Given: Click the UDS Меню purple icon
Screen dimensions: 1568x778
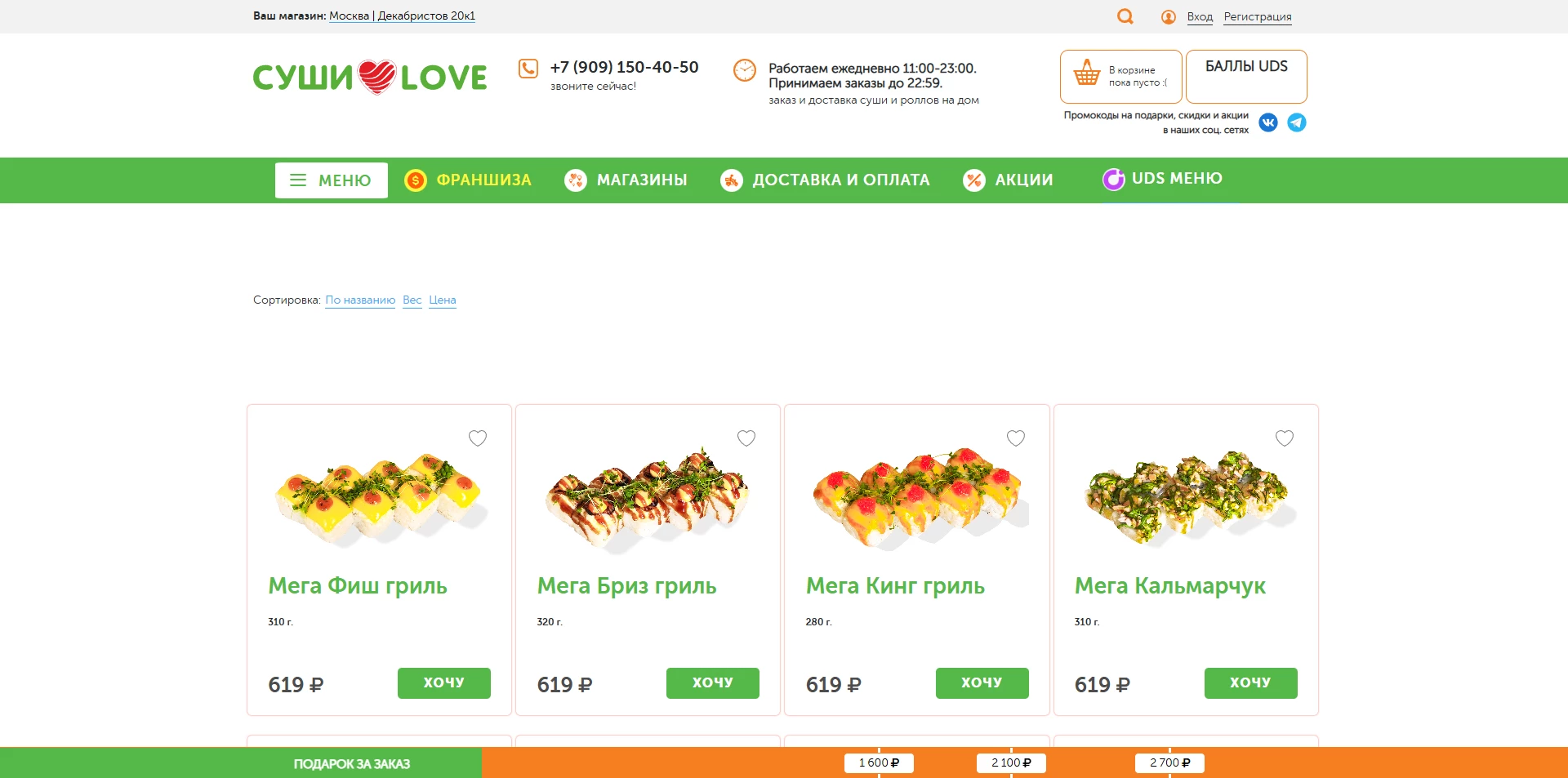Looking at the screenshot, I should point(1113,179).
